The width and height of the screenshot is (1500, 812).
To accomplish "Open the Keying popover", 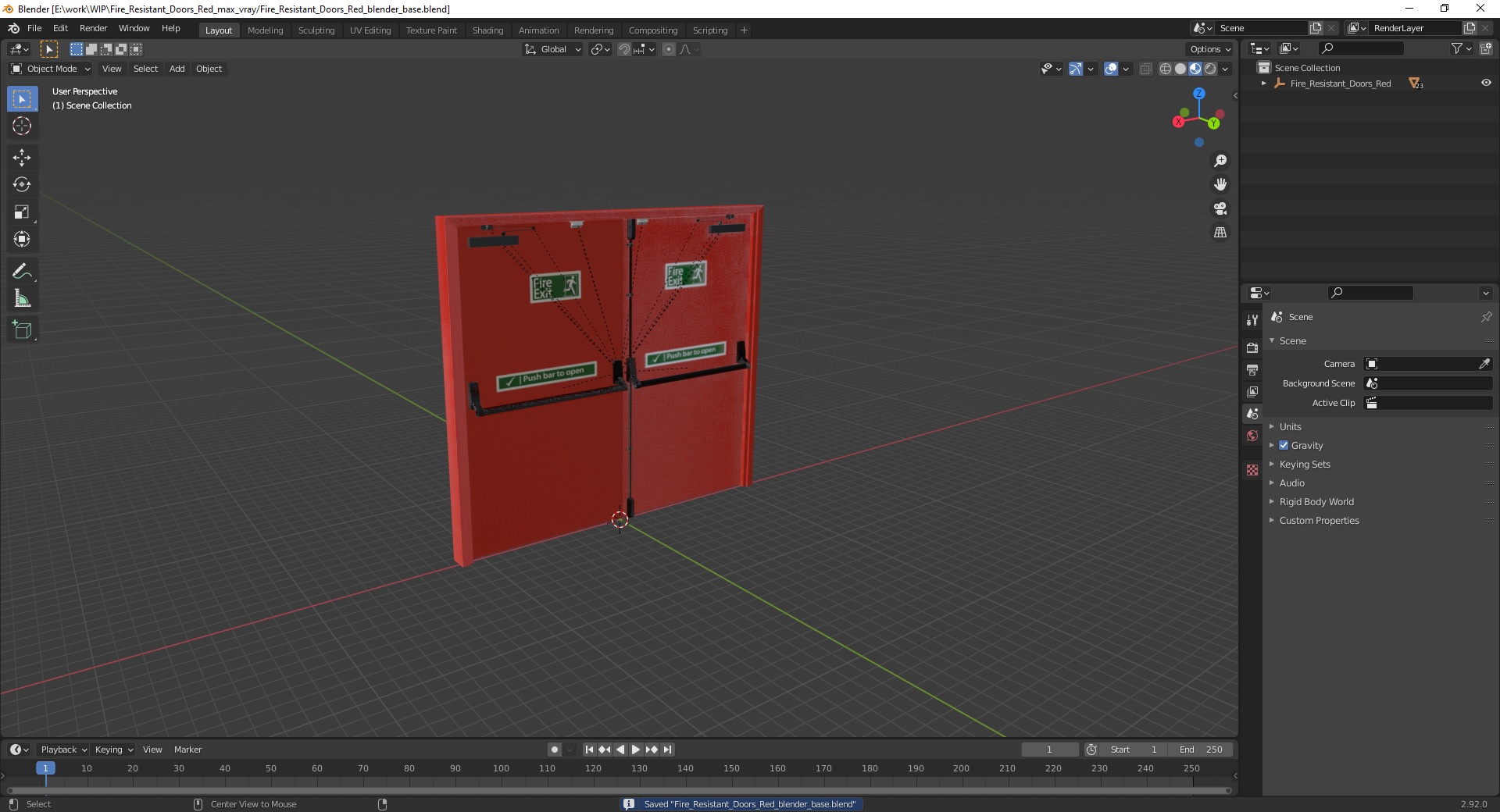I will [114, 750].
